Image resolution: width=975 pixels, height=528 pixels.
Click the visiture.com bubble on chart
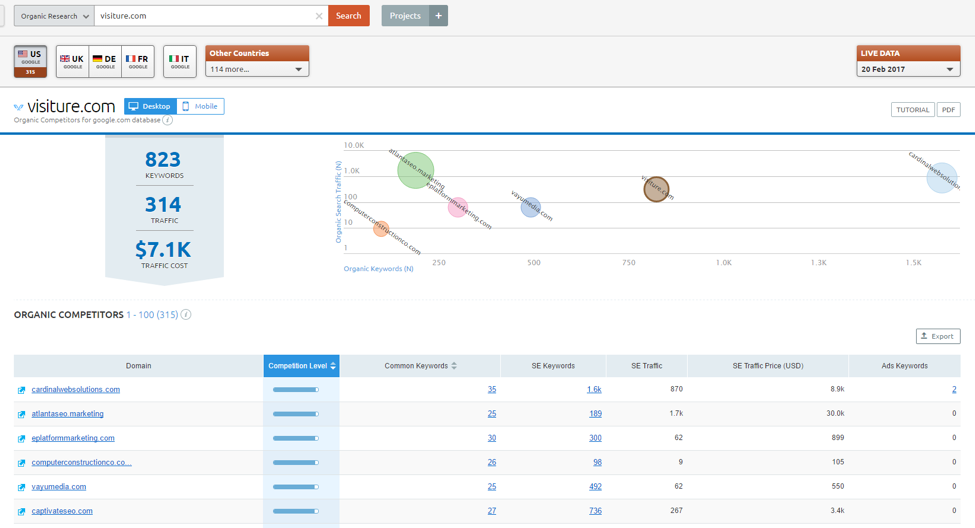click(655, 188)
